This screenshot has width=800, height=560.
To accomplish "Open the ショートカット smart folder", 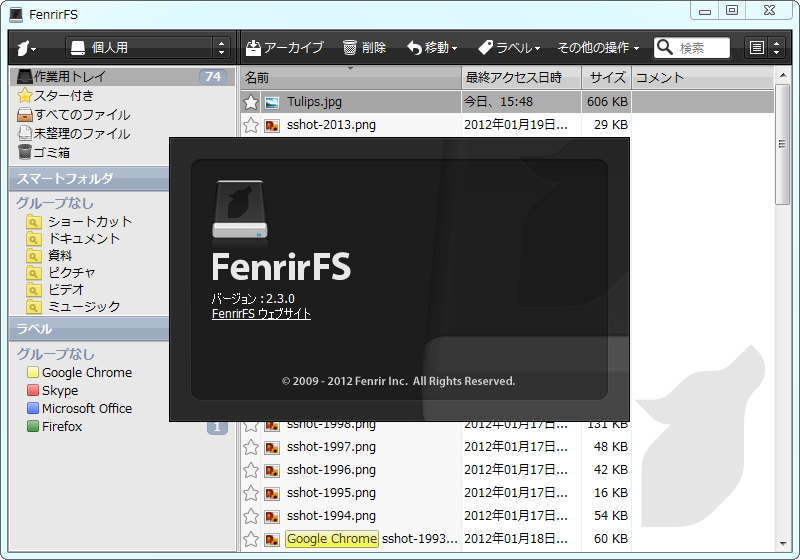I will (80, 222).
